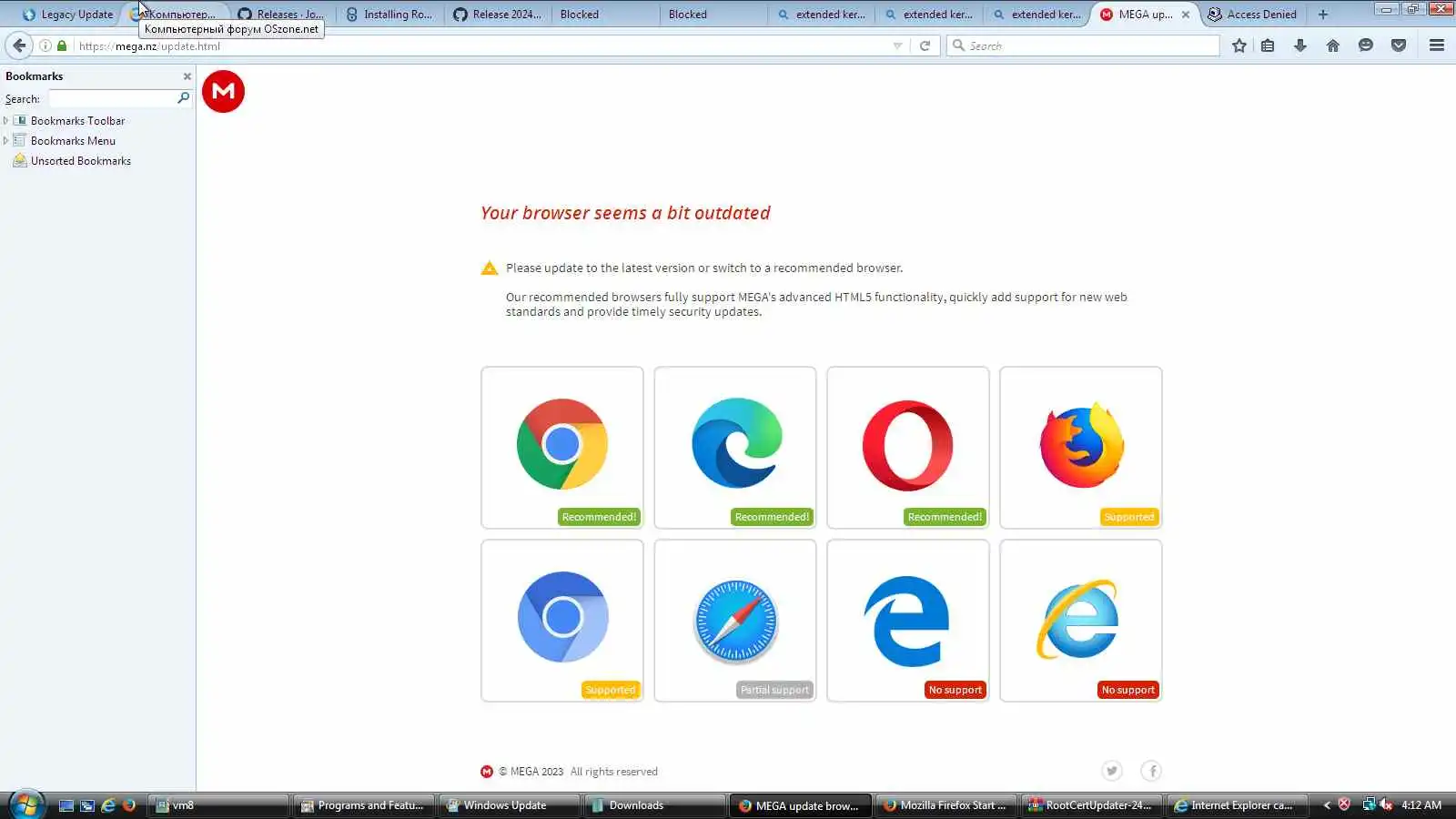
Task: Expand the Bookmarks Toolbar folder
Action: [x=6, y=120]
